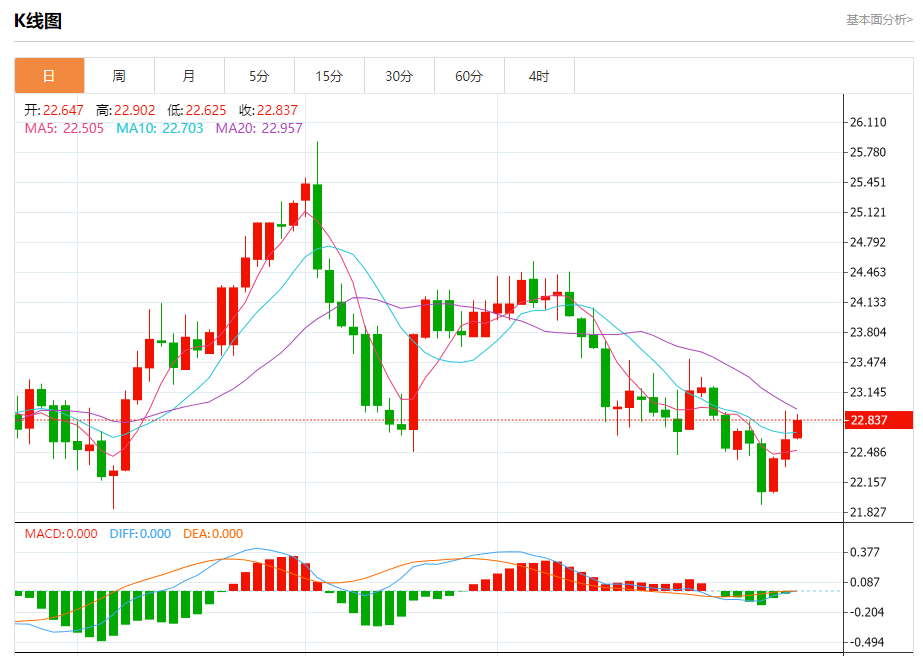
Task: Click the MA20 22.957 indicator label
Action: [x=259, y=128]
